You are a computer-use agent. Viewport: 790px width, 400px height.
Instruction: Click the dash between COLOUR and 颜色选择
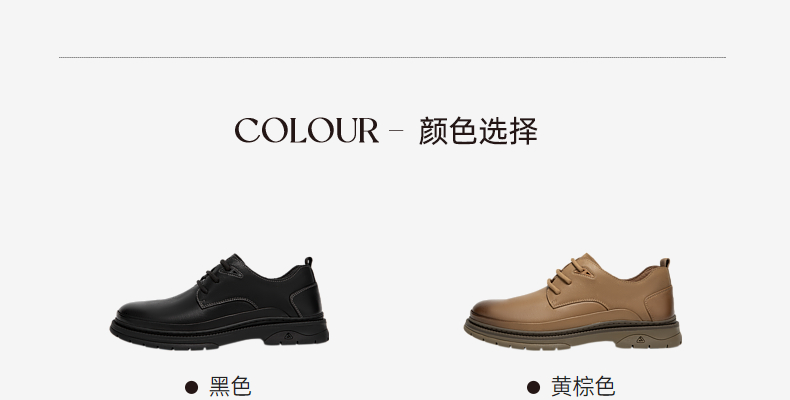(397, 131)
